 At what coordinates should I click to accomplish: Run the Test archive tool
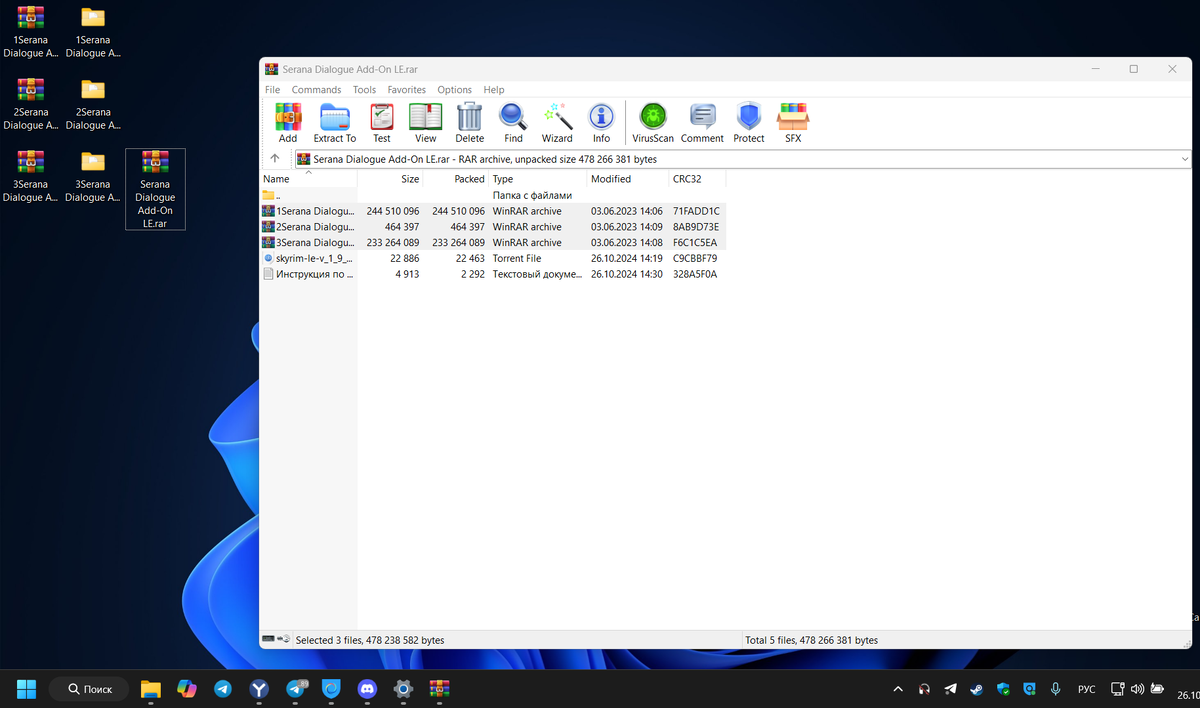(x=382, y=122)
